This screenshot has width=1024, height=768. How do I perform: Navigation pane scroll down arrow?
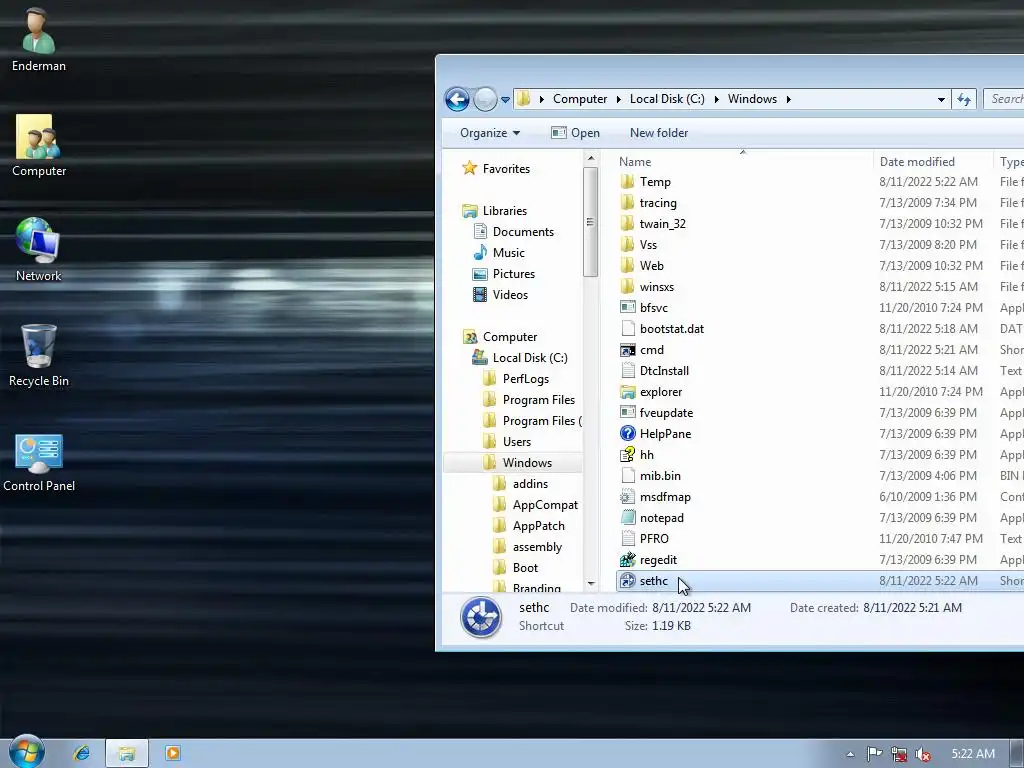click(x=590, y=583)
